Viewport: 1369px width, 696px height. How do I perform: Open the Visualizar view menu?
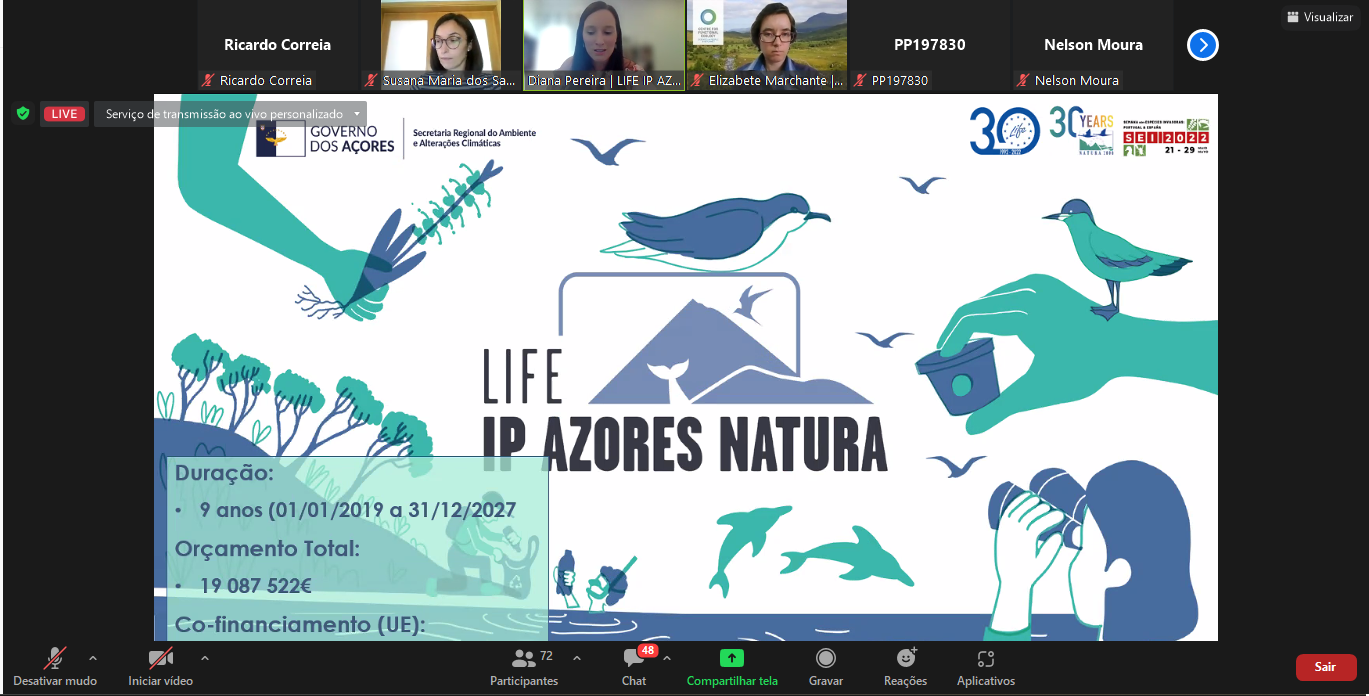click(1320, 17)
